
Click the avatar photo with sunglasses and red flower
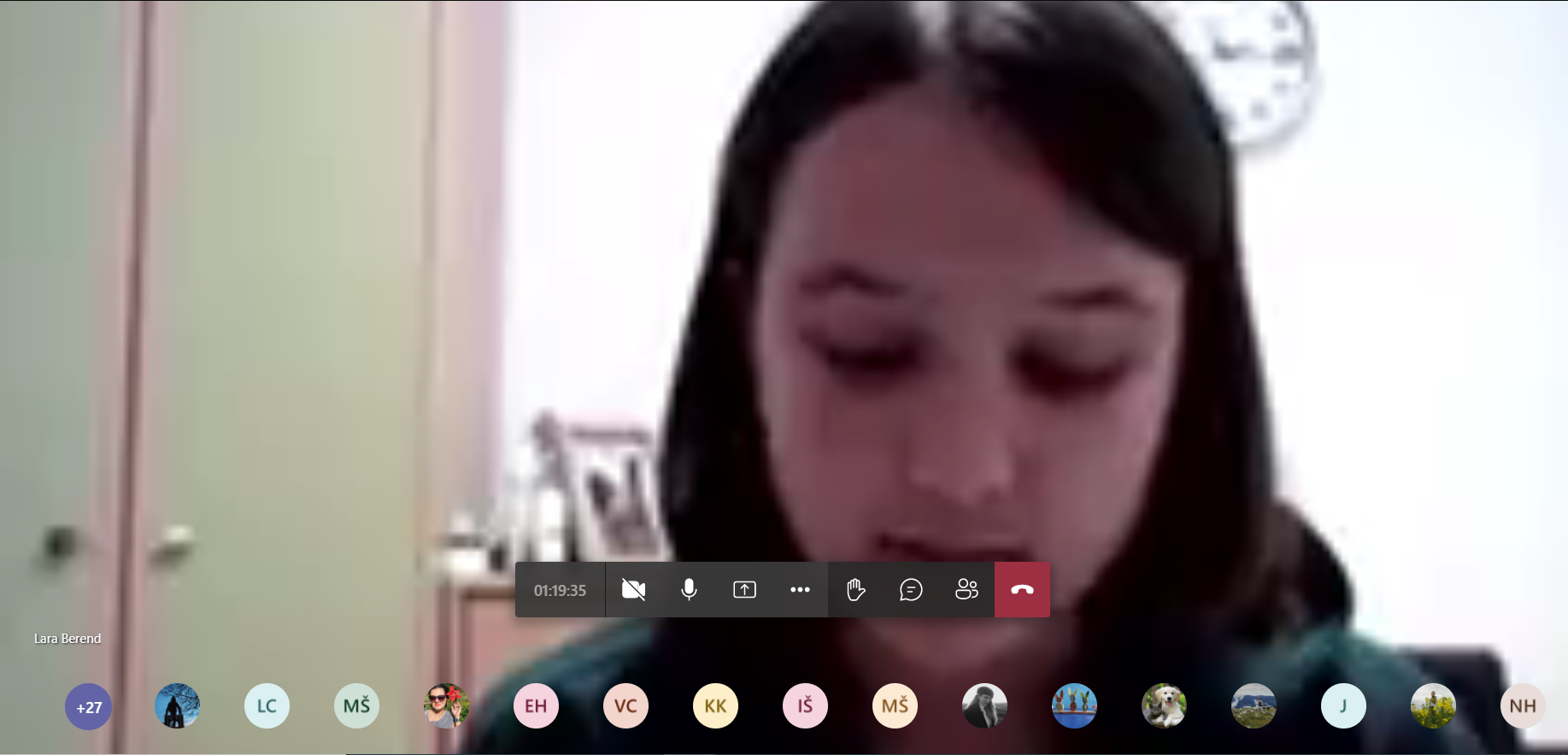pos(446,706)
